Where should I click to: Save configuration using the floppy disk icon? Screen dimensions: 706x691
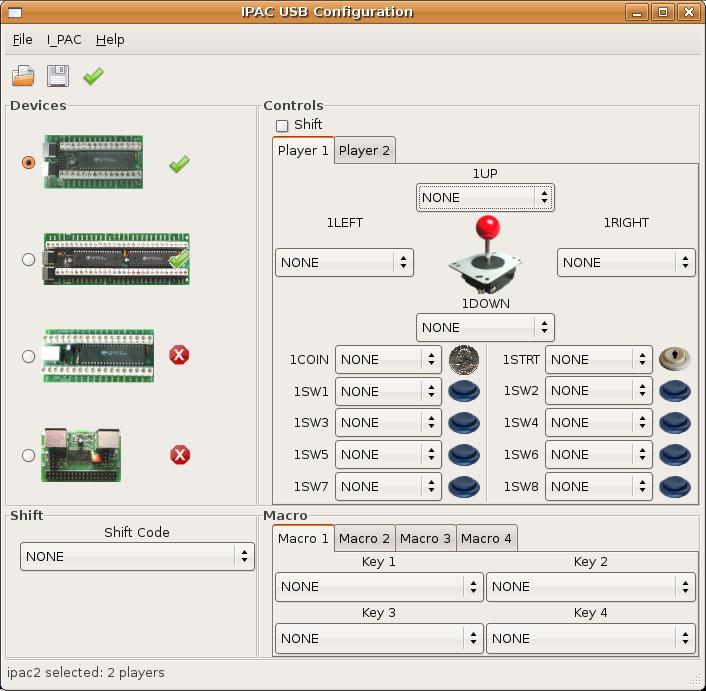[58, 76]
